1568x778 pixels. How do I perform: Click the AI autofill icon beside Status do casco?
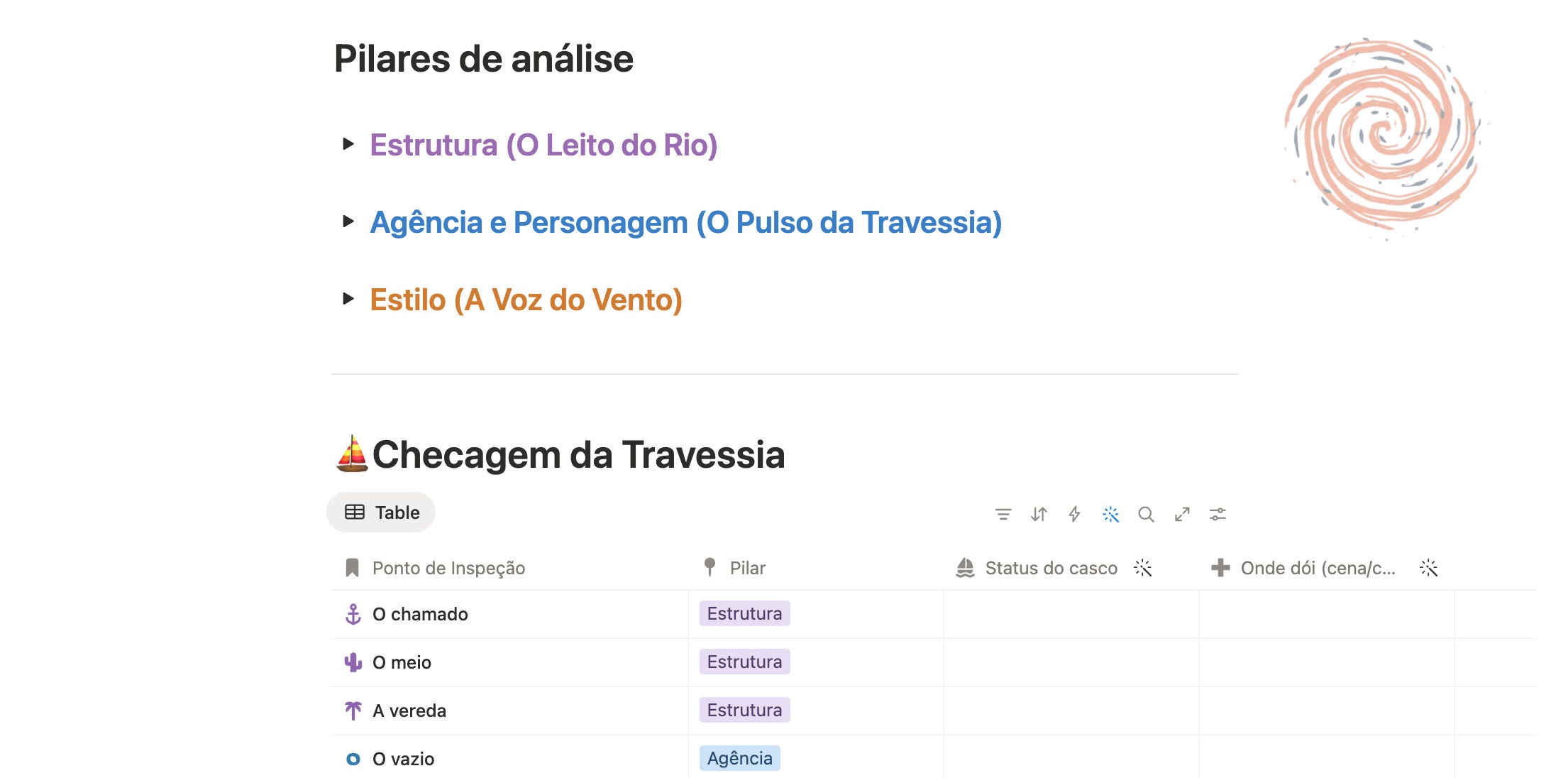(1142, 568)
